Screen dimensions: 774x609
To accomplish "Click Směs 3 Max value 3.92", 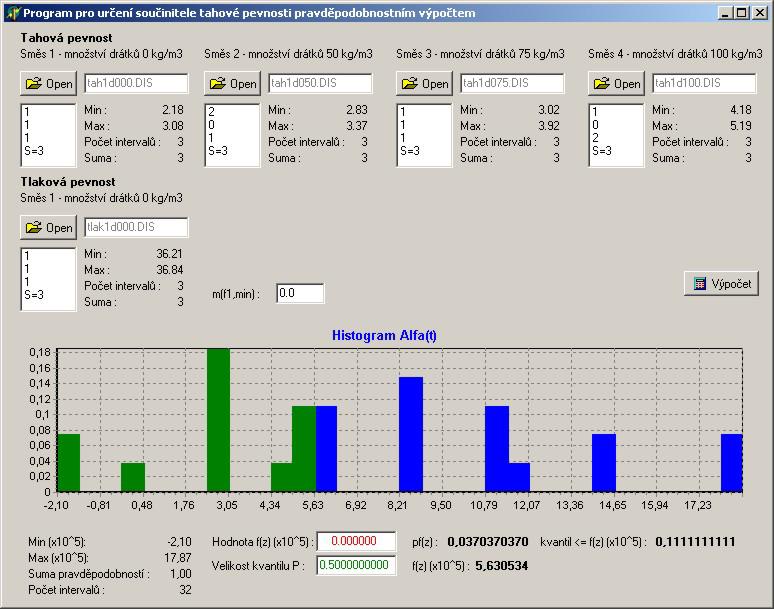I will (x=548, y=126).
